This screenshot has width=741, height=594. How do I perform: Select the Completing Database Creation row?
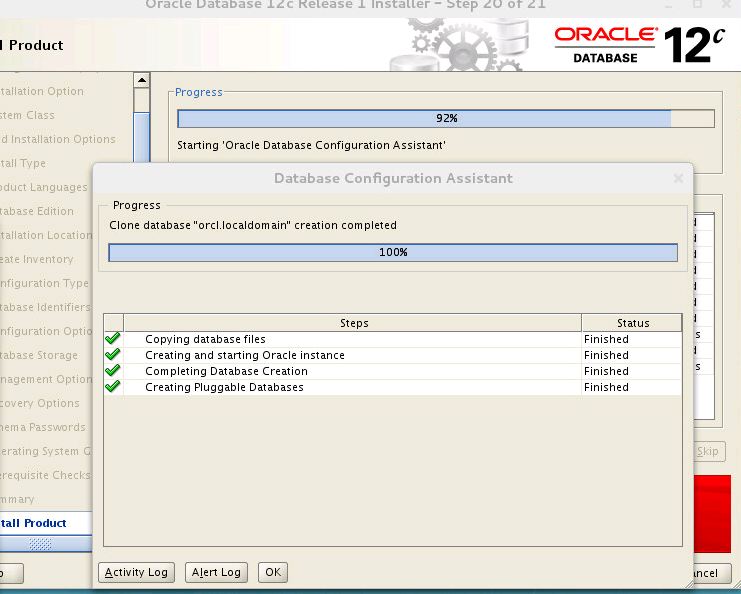pos(393,371)
